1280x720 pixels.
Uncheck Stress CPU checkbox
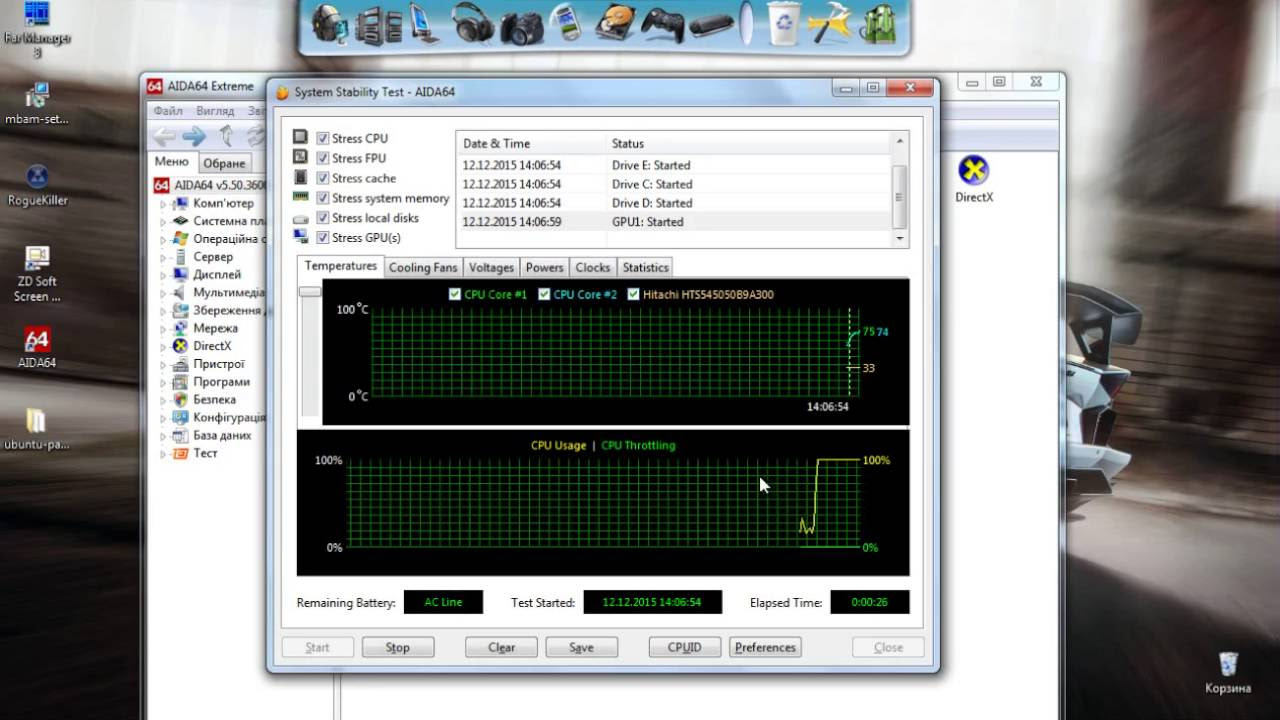(x=323, y=139)
